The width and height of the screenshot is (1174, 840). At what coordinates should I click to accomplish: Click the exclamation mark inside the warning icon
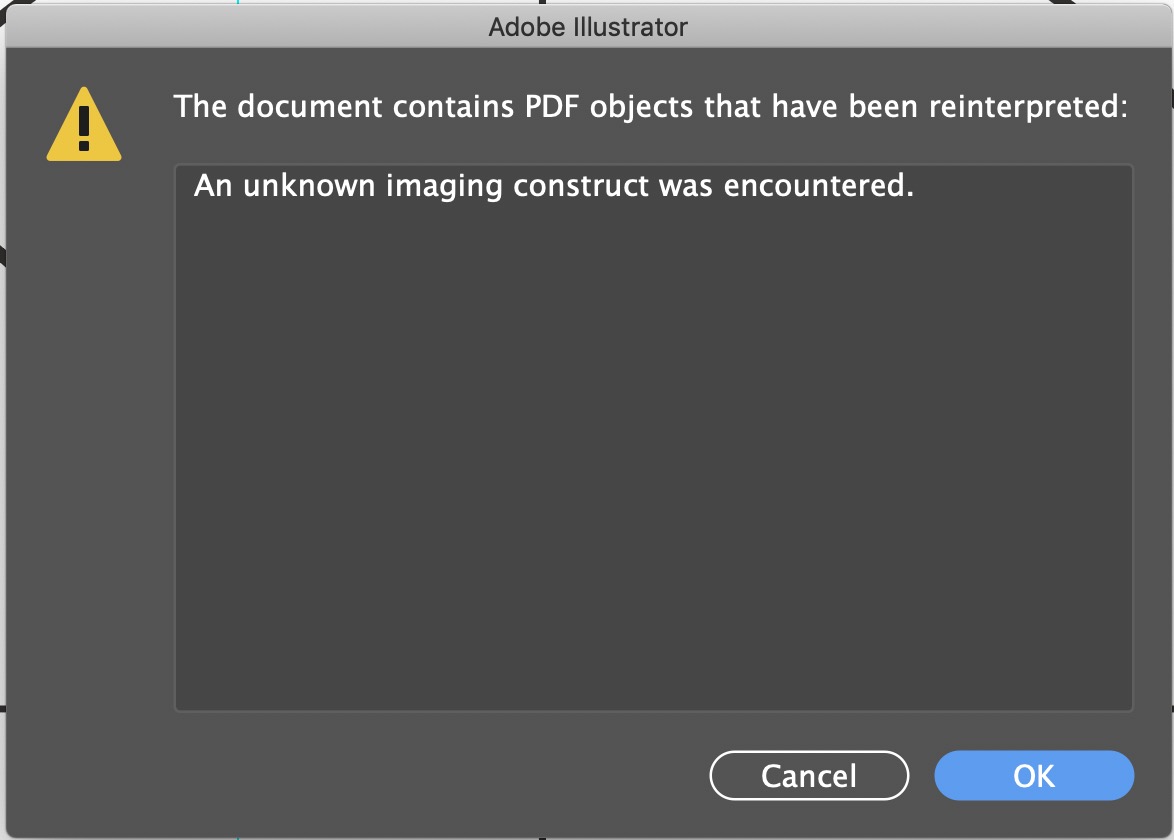(x=84, y=128)
